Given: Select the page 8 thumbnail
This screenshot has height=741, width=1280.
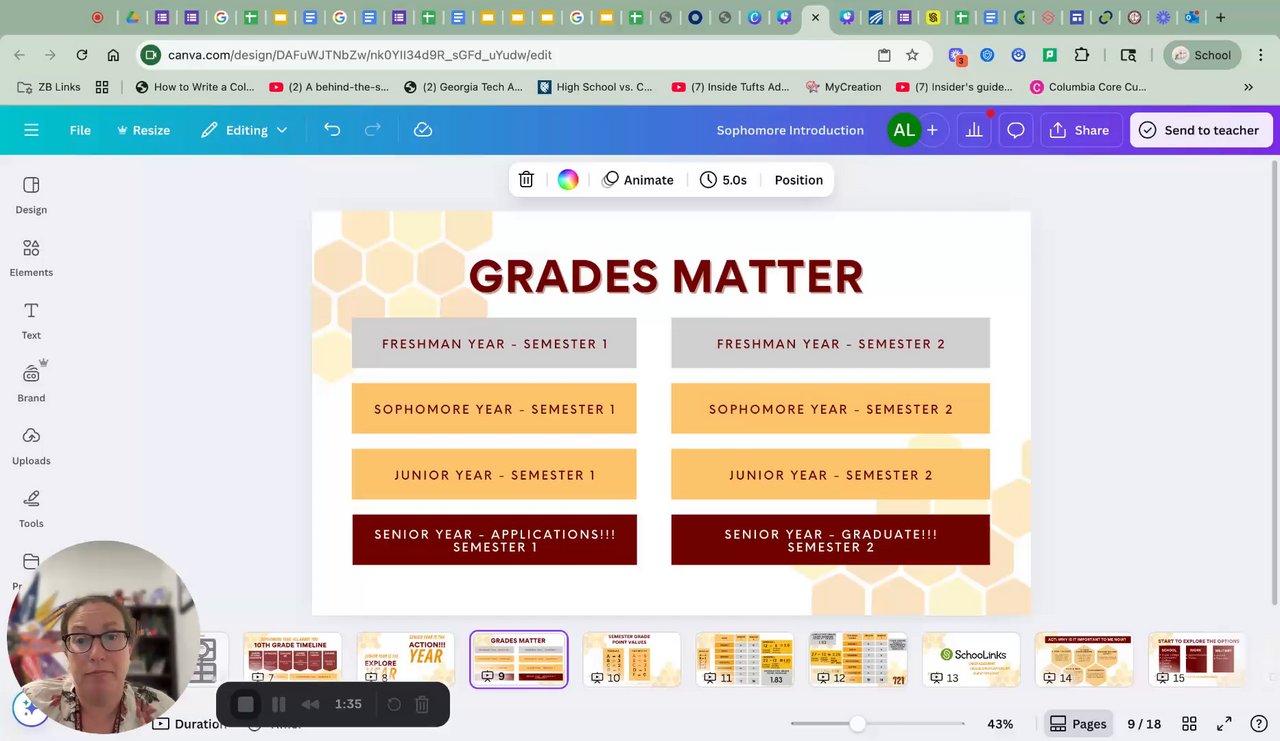Looking at the screenshot, I should (x=405, y=659).
